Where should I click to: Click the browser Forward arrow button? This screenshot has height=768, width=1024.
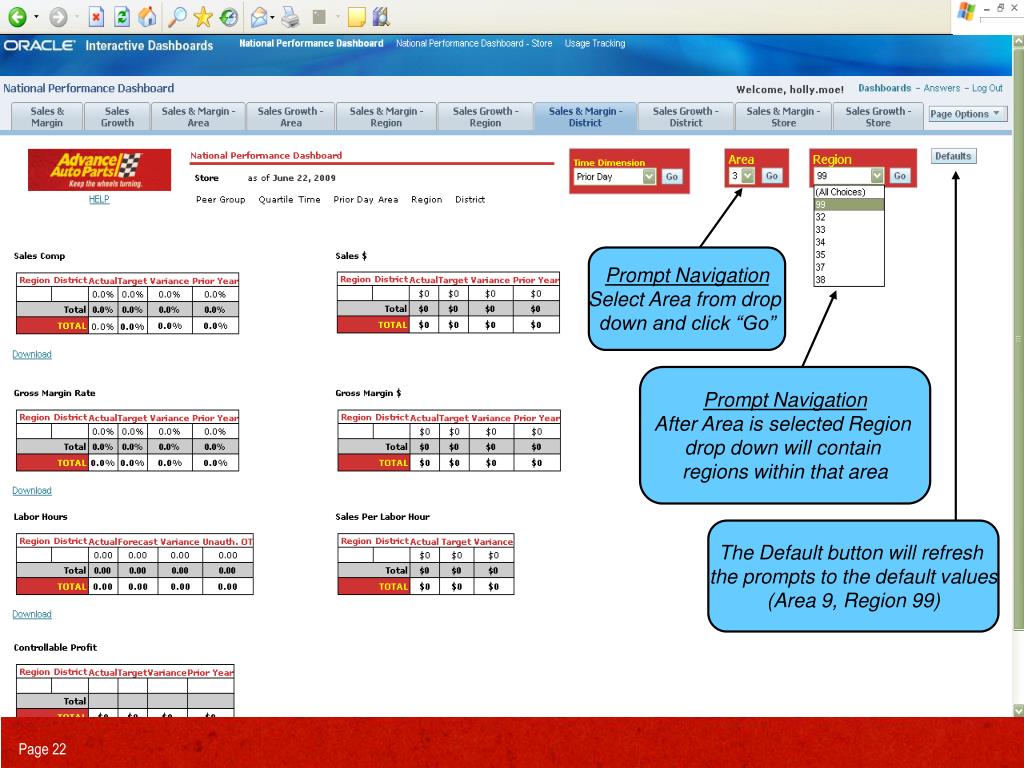(x=58, y=16)
